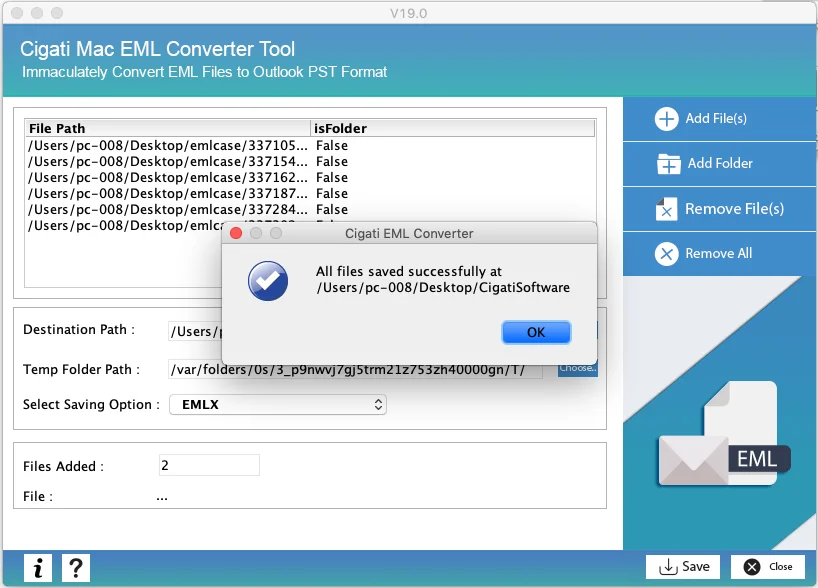Screen dimensions: 818x588
Task: Click the Temp Folder Path label
Action: tap(81, 369)
